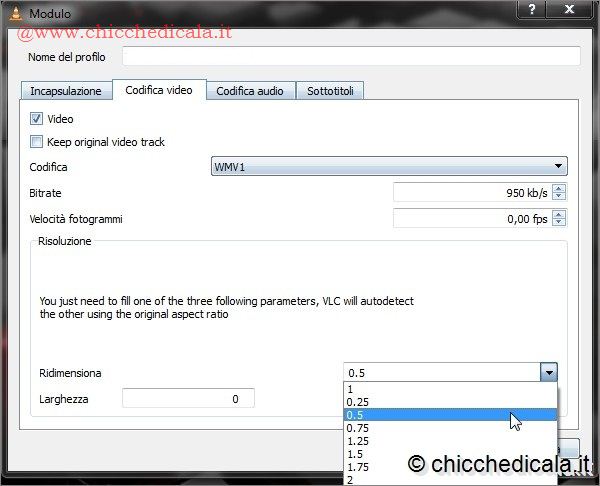
Task: Collapse the Ridimensiona dropdown arrow
Action: point(548,373)
